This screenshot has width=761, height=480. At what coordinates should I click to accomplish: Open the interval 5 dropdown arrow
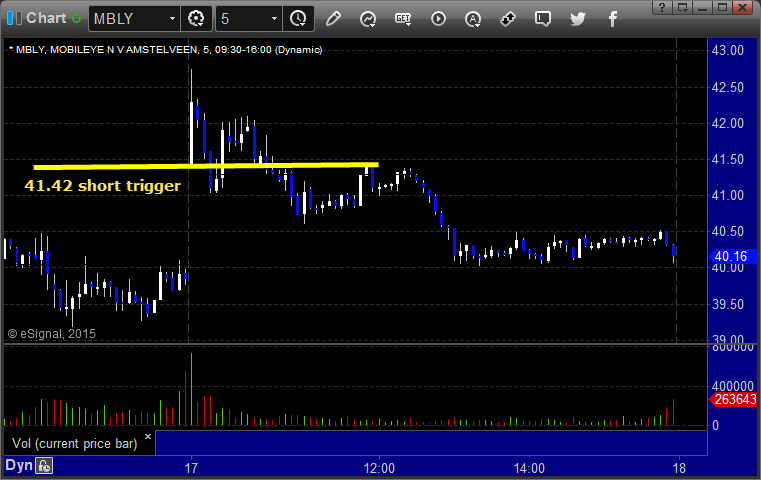[x=274, y=18]
